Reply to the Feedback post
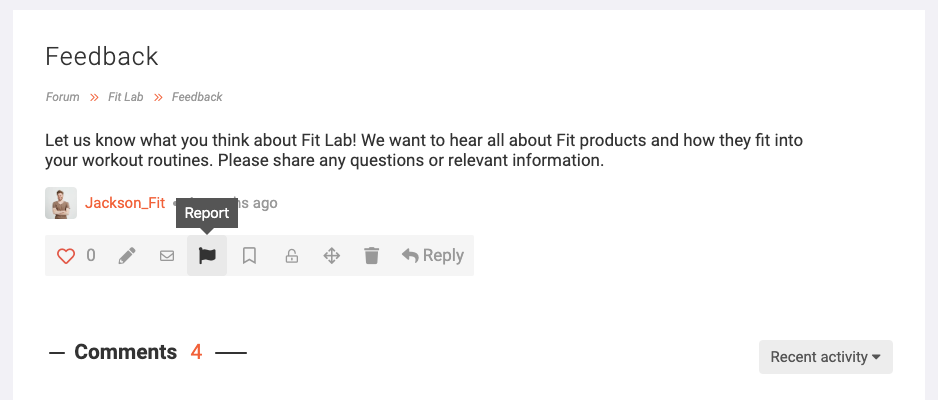This screenshot has height=400, width=938. (x=433, y=256)
